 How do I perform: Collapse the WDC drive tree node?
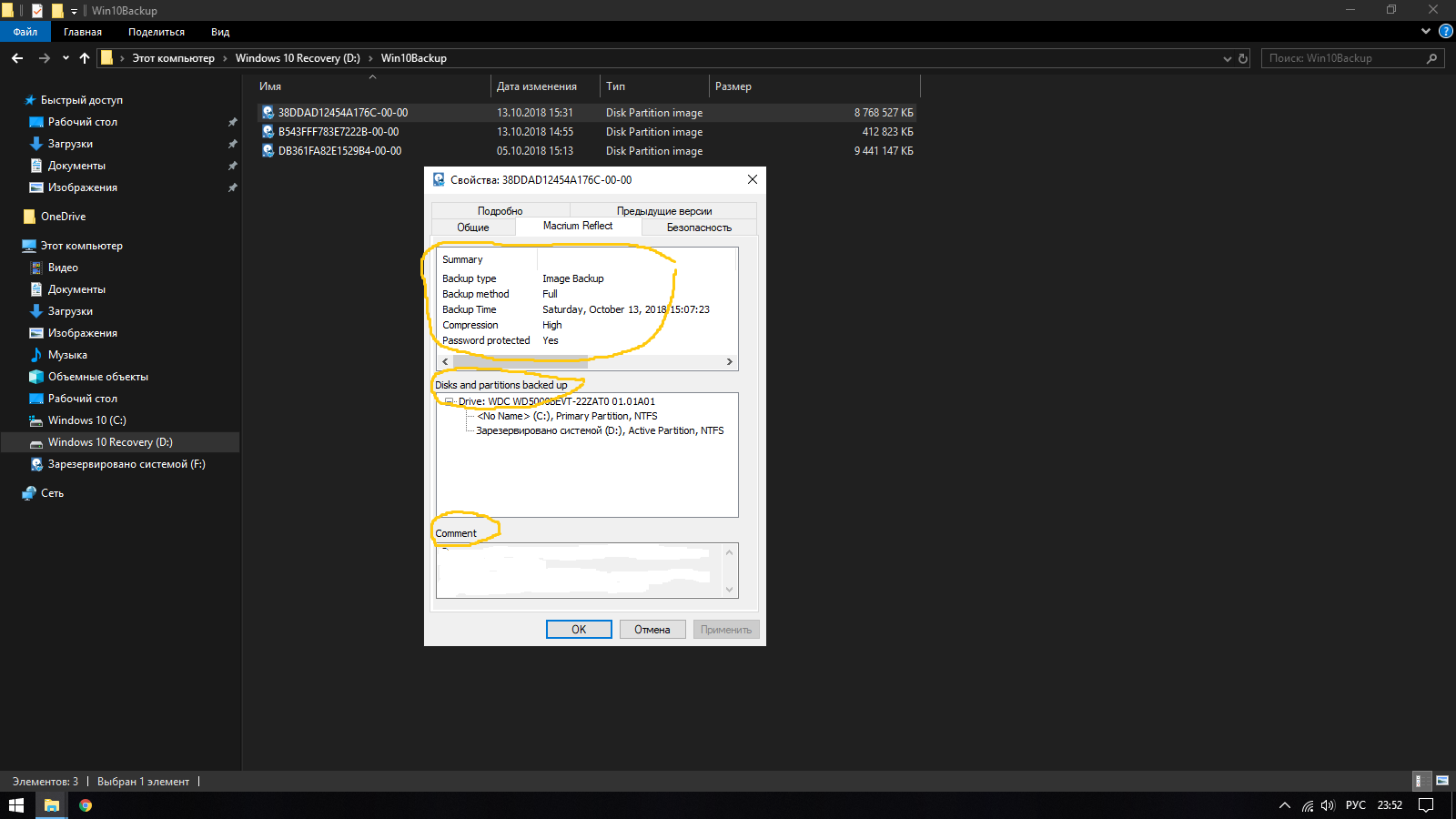coord(449,401)
